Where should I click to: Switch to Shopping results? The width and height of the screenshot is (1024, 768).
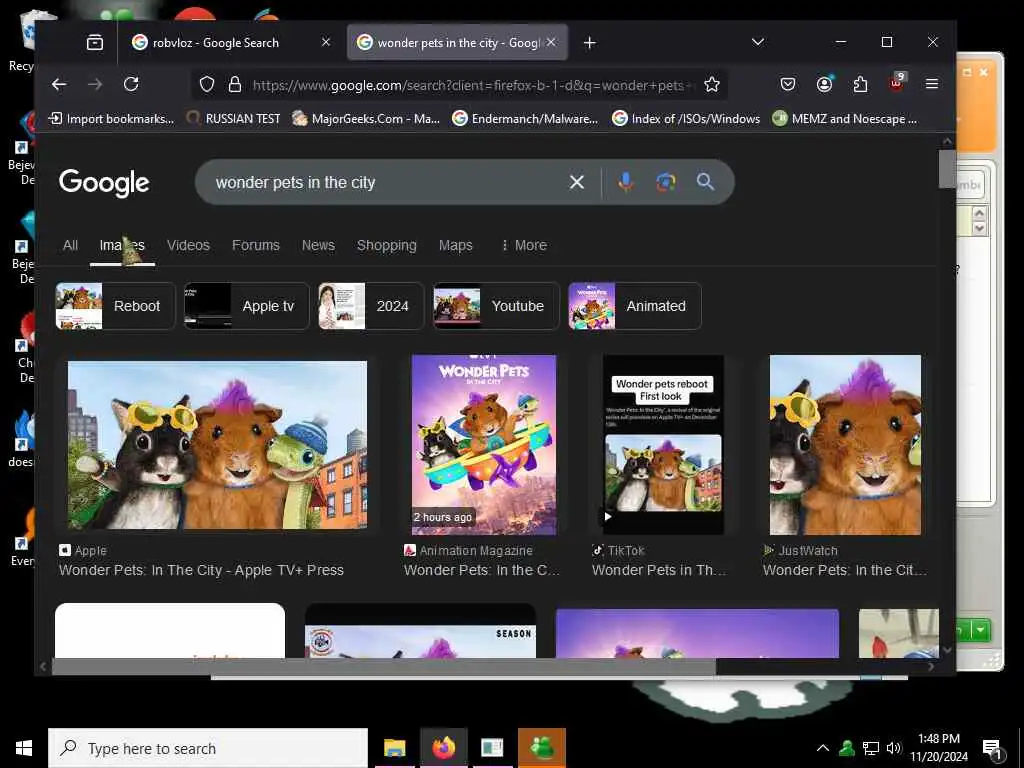pyautogui.click(x=387, y=246)
